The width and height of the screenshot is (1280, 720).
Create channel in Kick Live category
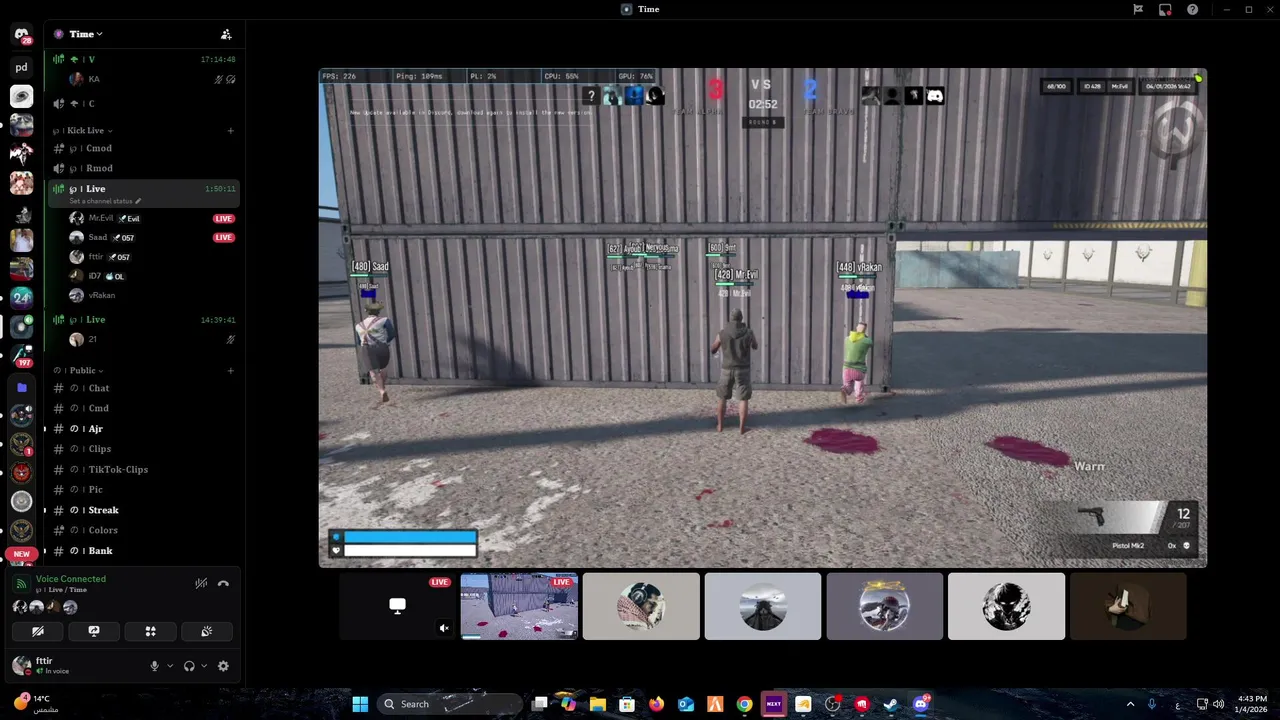click(231, 131)
